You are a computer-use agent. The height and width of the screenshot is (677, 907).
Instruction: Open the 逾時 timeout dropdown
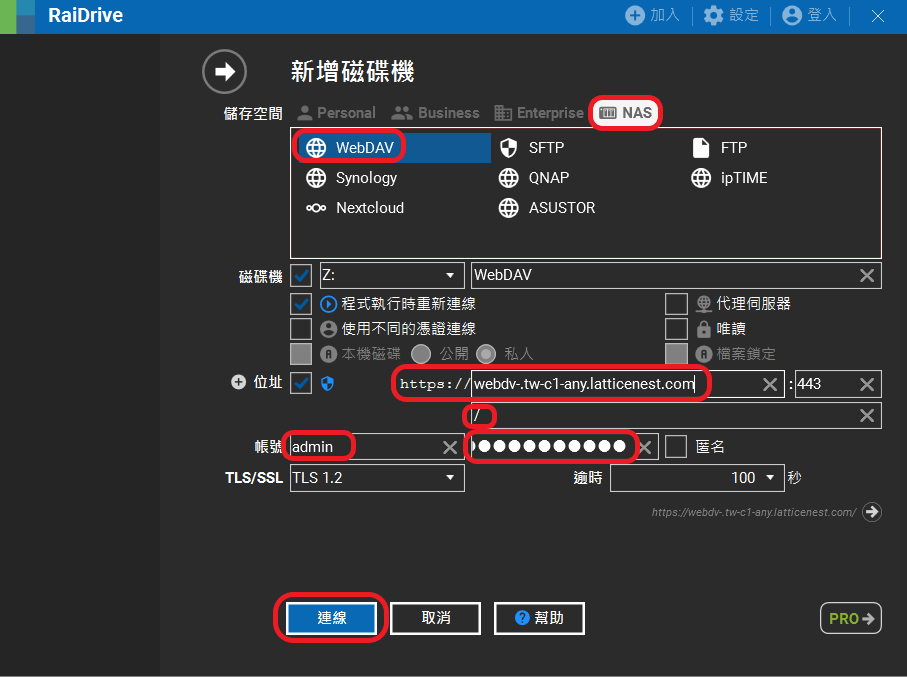pos(697,478)
